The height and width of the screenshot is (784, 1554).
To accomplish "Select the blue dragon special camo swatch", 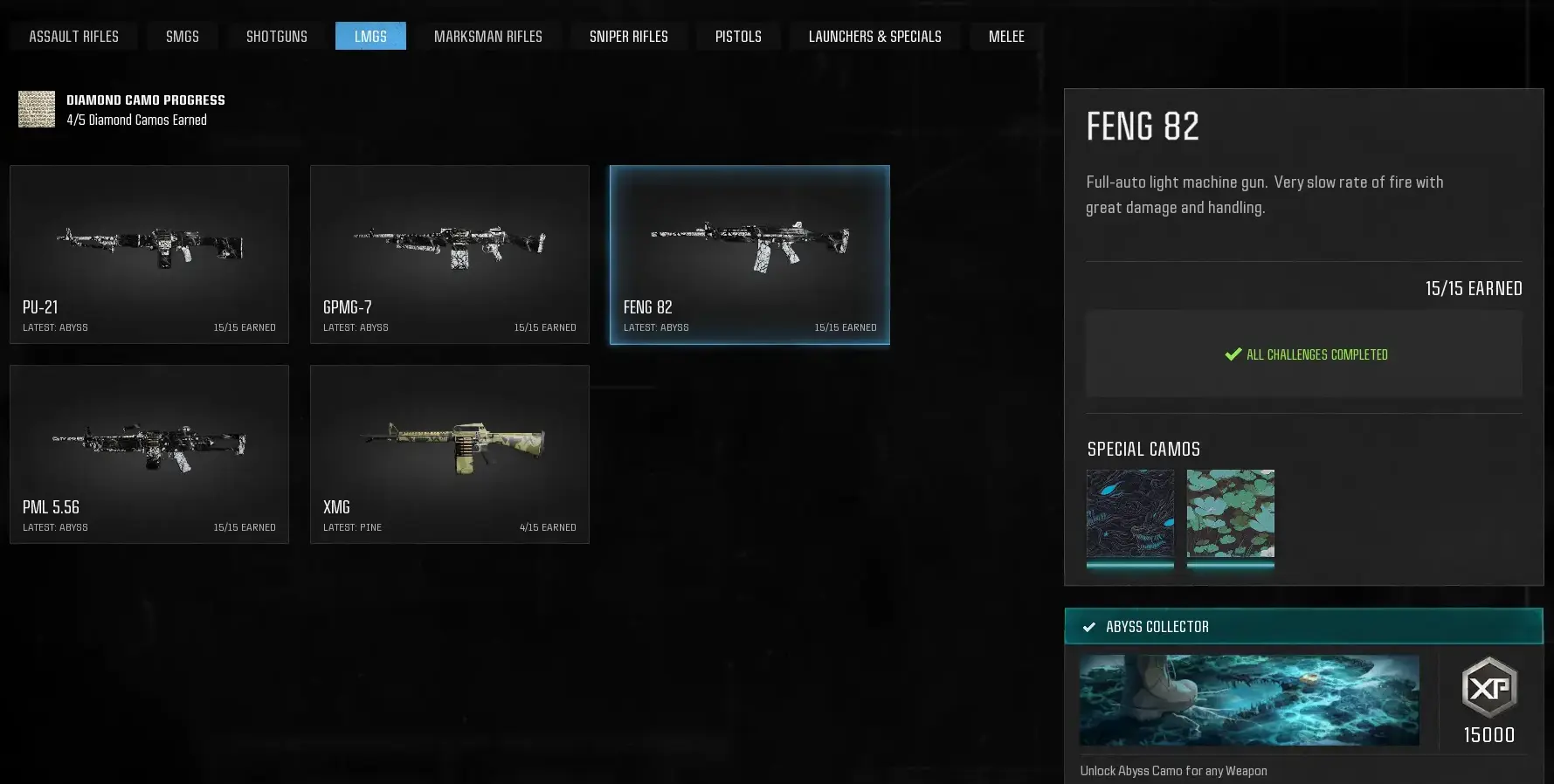I will [1130, 513].
